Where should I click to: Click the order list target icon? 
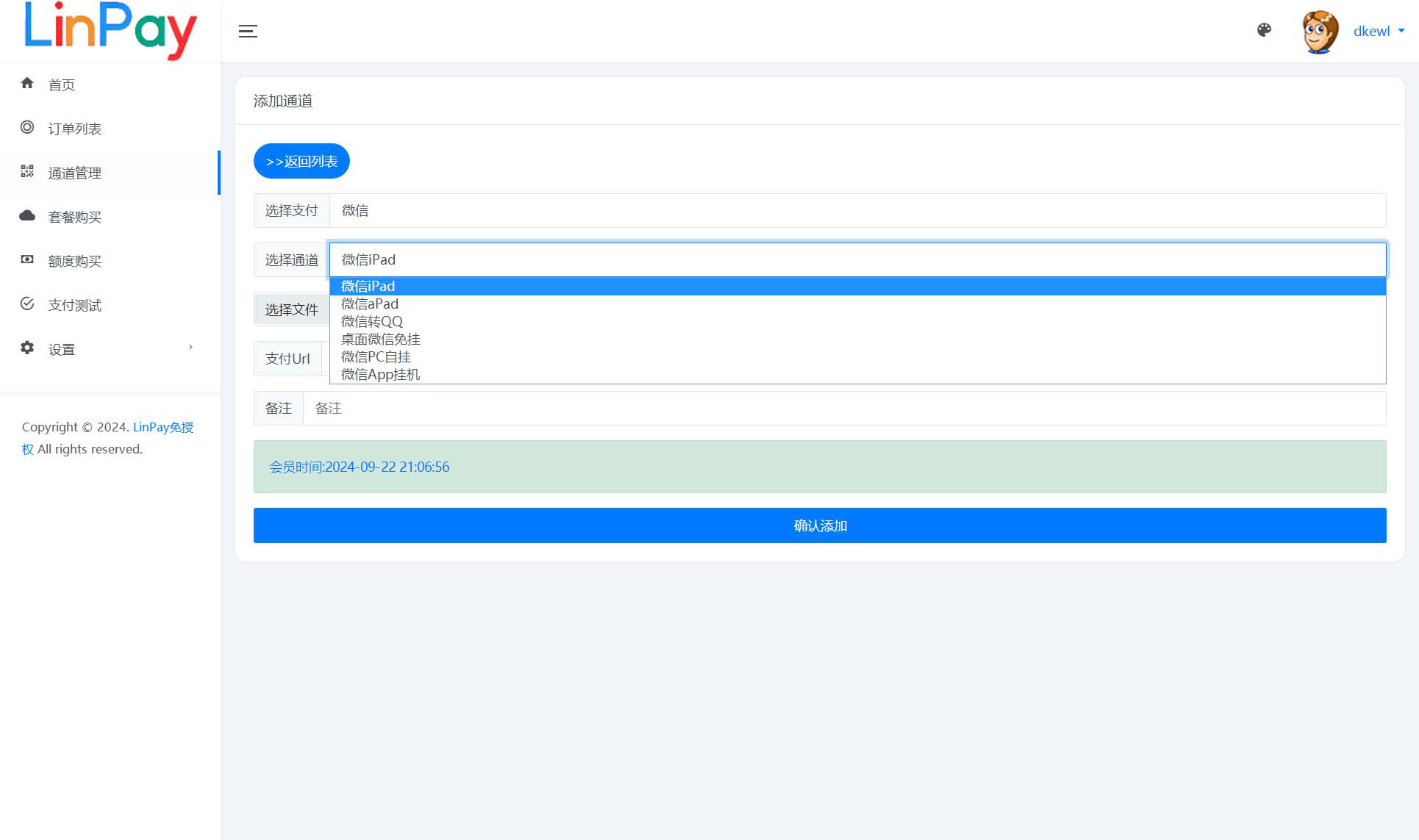click(x=27, y=127)
